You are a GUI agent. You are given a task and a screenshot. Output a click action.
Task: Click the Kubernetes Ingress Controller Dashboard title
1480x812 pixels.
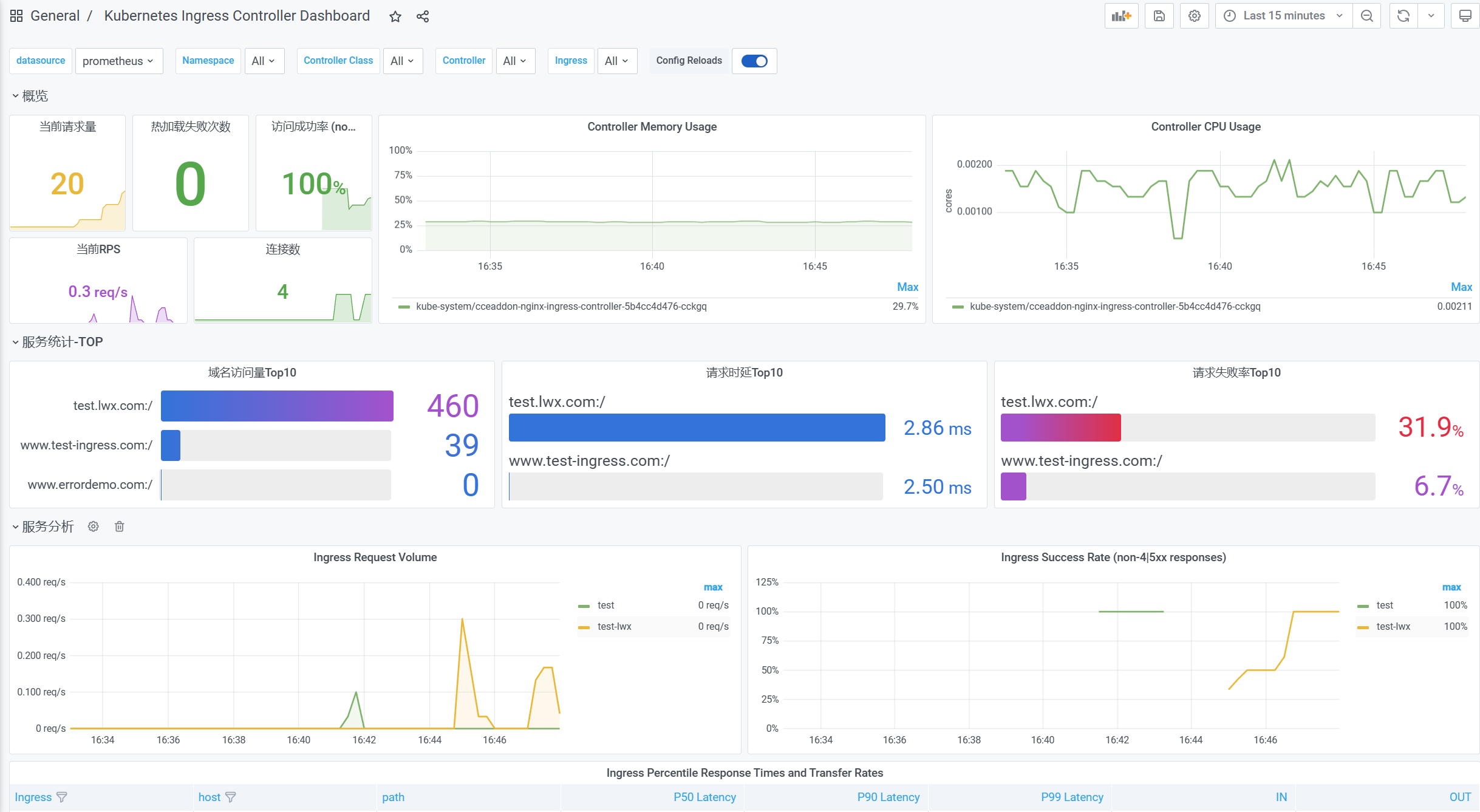(x=237, y=16)
